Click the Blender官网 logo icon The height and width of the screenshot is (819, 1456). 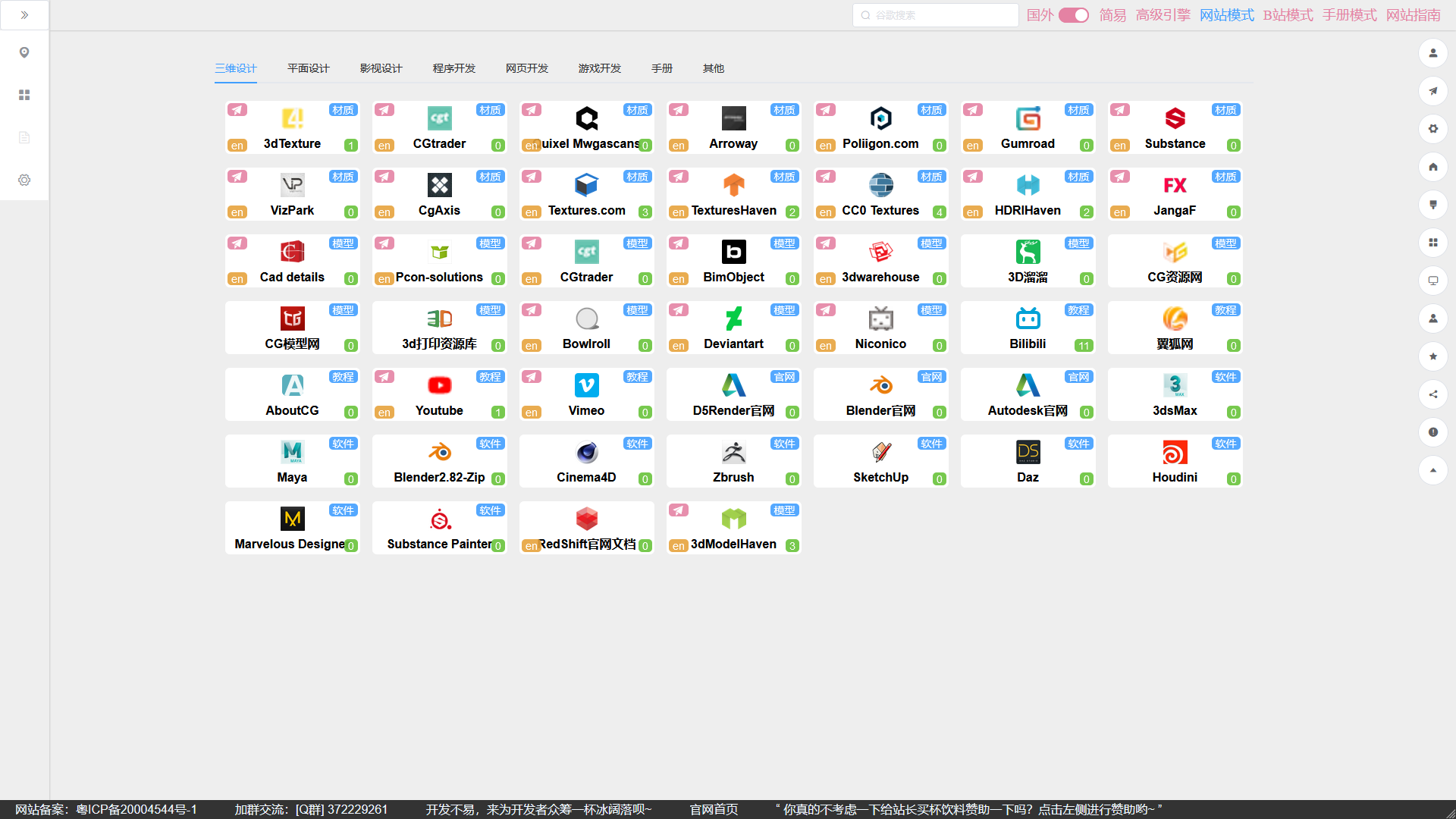point(880,385)
